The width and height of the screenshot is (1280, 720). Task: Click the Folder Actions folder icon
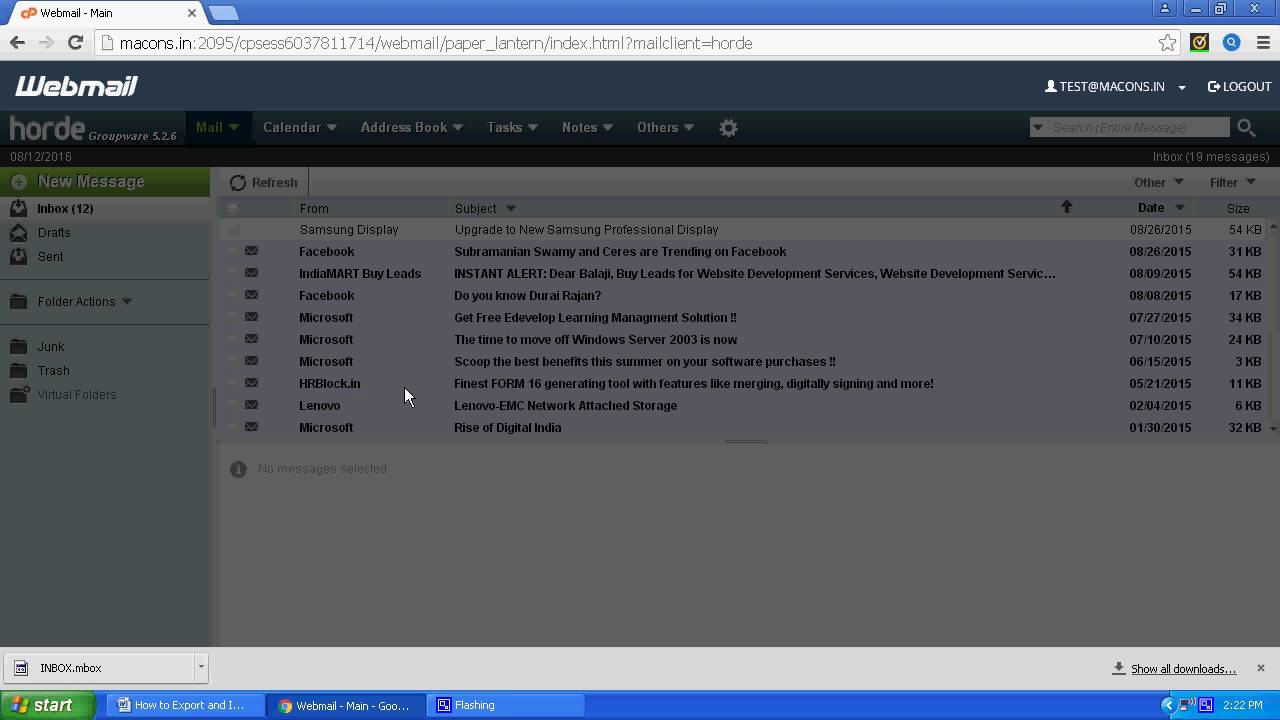click(18, 301)
